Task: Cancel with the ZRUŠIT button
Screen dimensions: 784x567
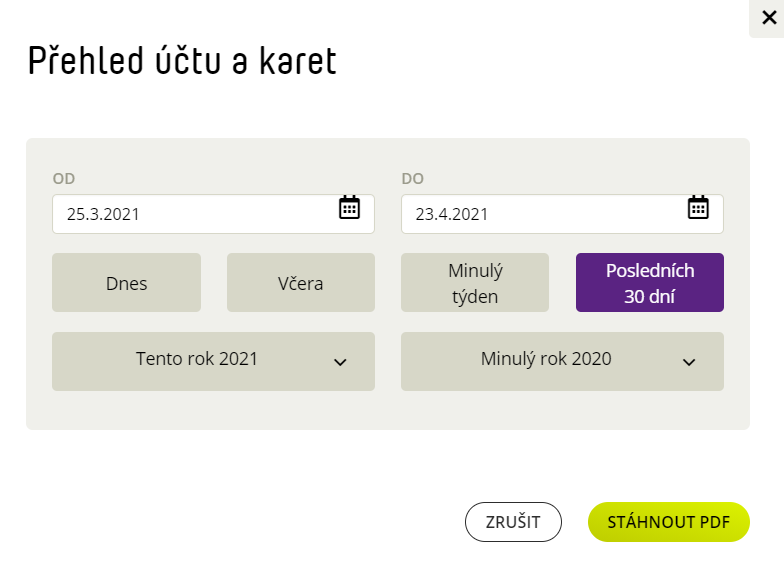Action: tap(513, 522)
